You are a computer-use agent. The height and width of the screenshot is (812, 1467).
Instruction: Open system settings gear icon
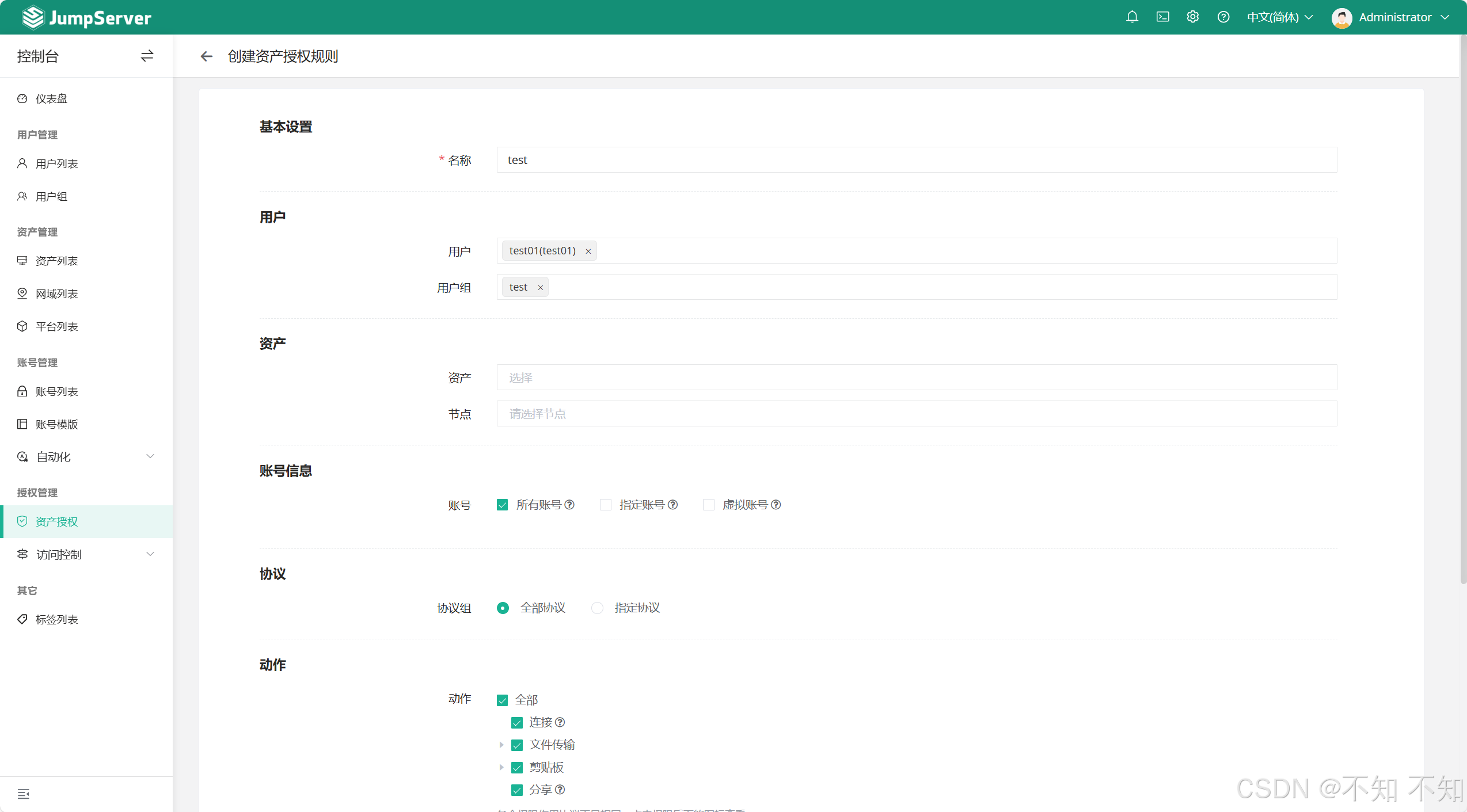tap(1193, 17)
